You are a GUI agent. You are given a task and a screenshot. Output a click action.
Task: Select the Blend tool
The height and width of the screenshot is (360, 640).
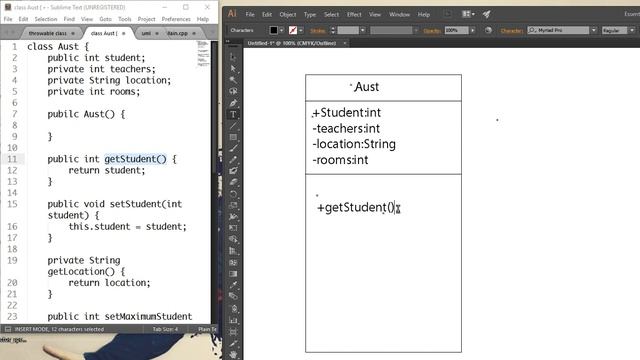pyautogui.click(x=233, y=296)
